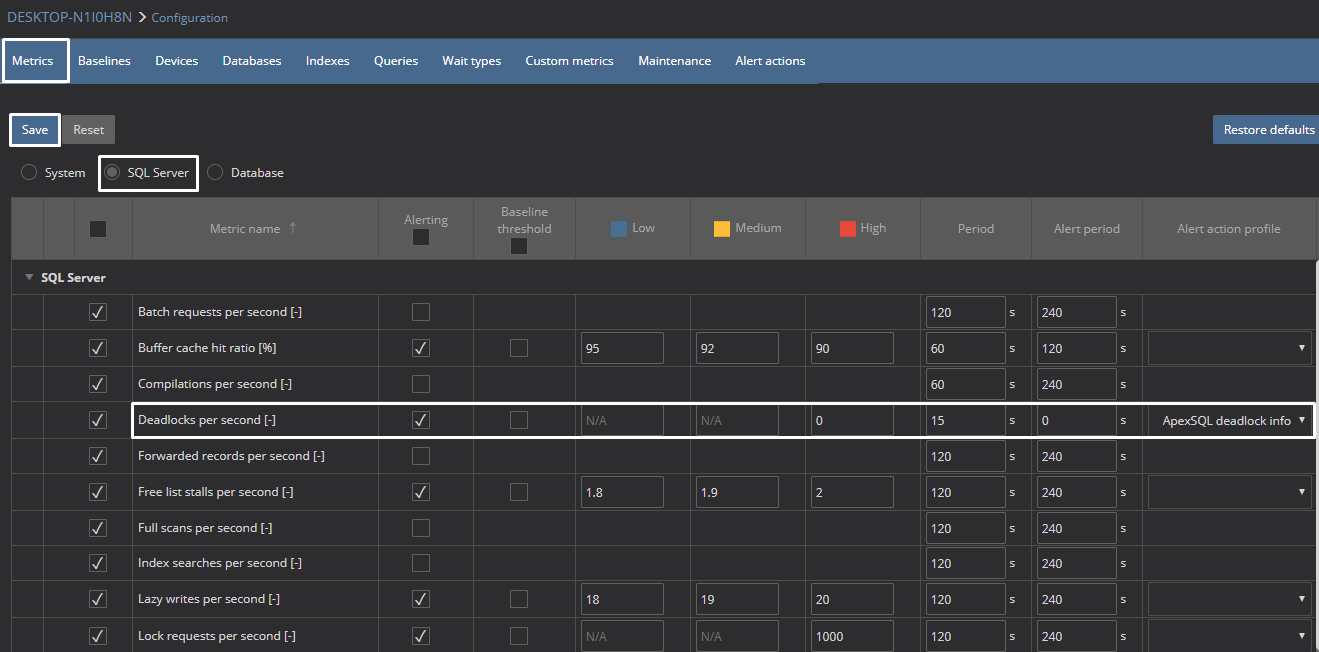This screenshot has width=1319, height=652.
Task: Switch to the Wait types tab
Action: 471,61
